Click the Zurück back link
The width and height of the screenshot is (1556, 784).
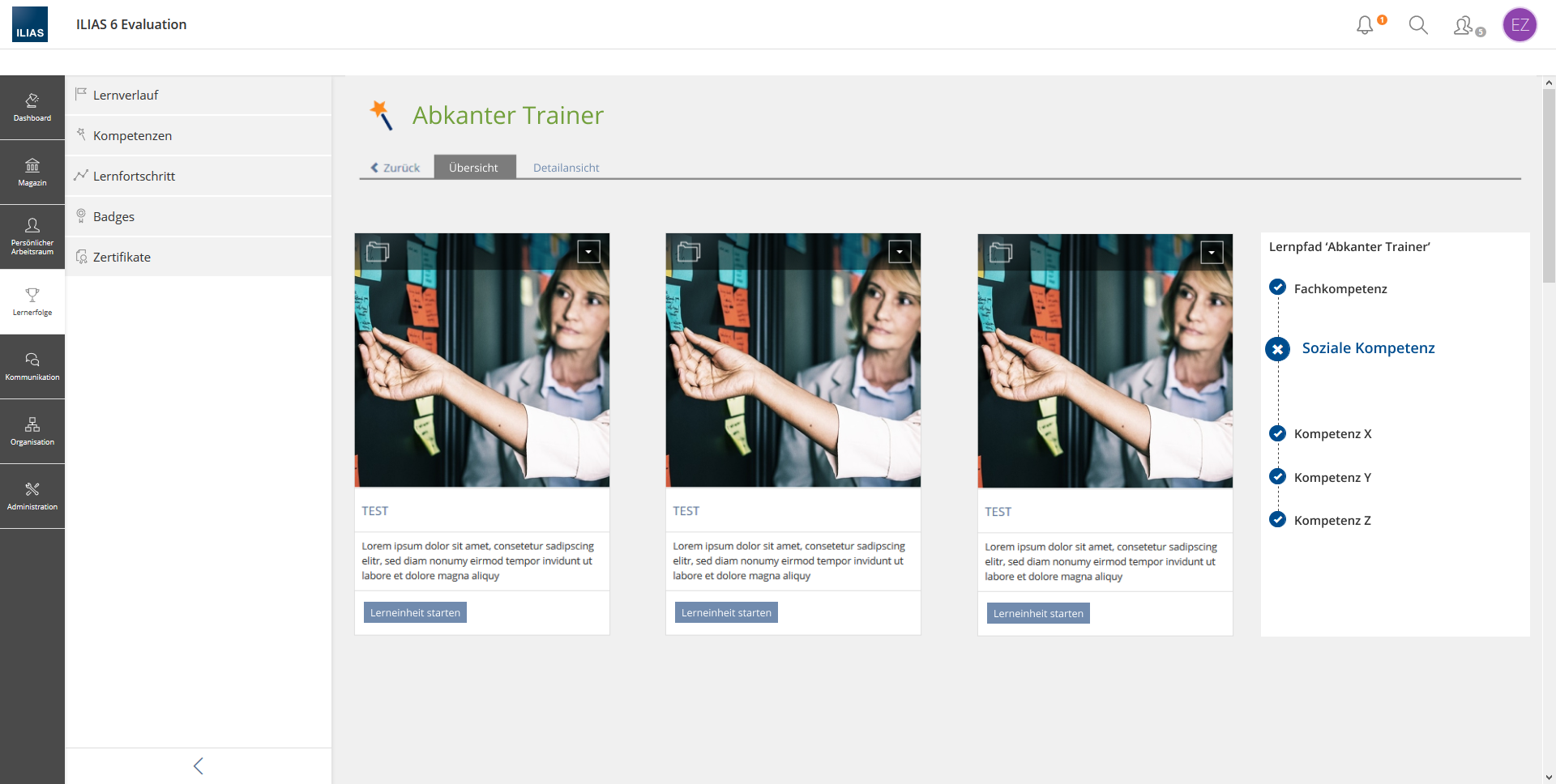click(x=395, y=168)
